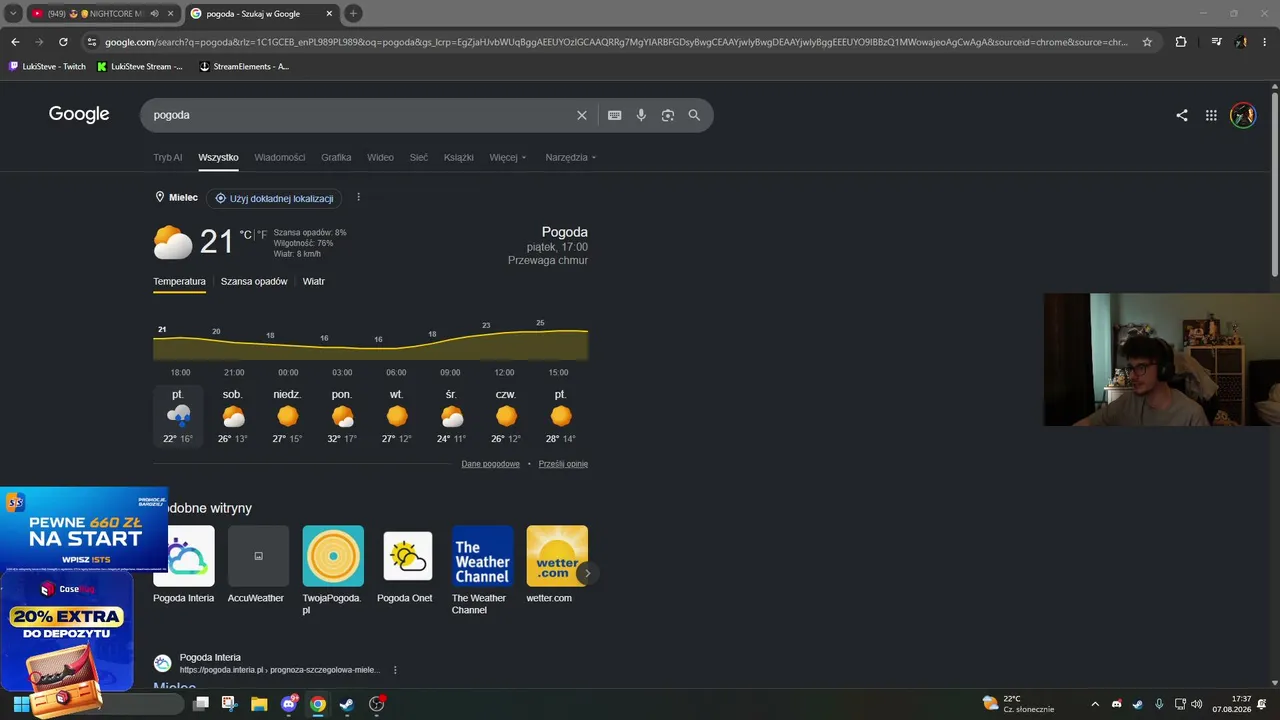Open weather card more options menu
This screenshot has height=720, width=1280.
[358, 197]
